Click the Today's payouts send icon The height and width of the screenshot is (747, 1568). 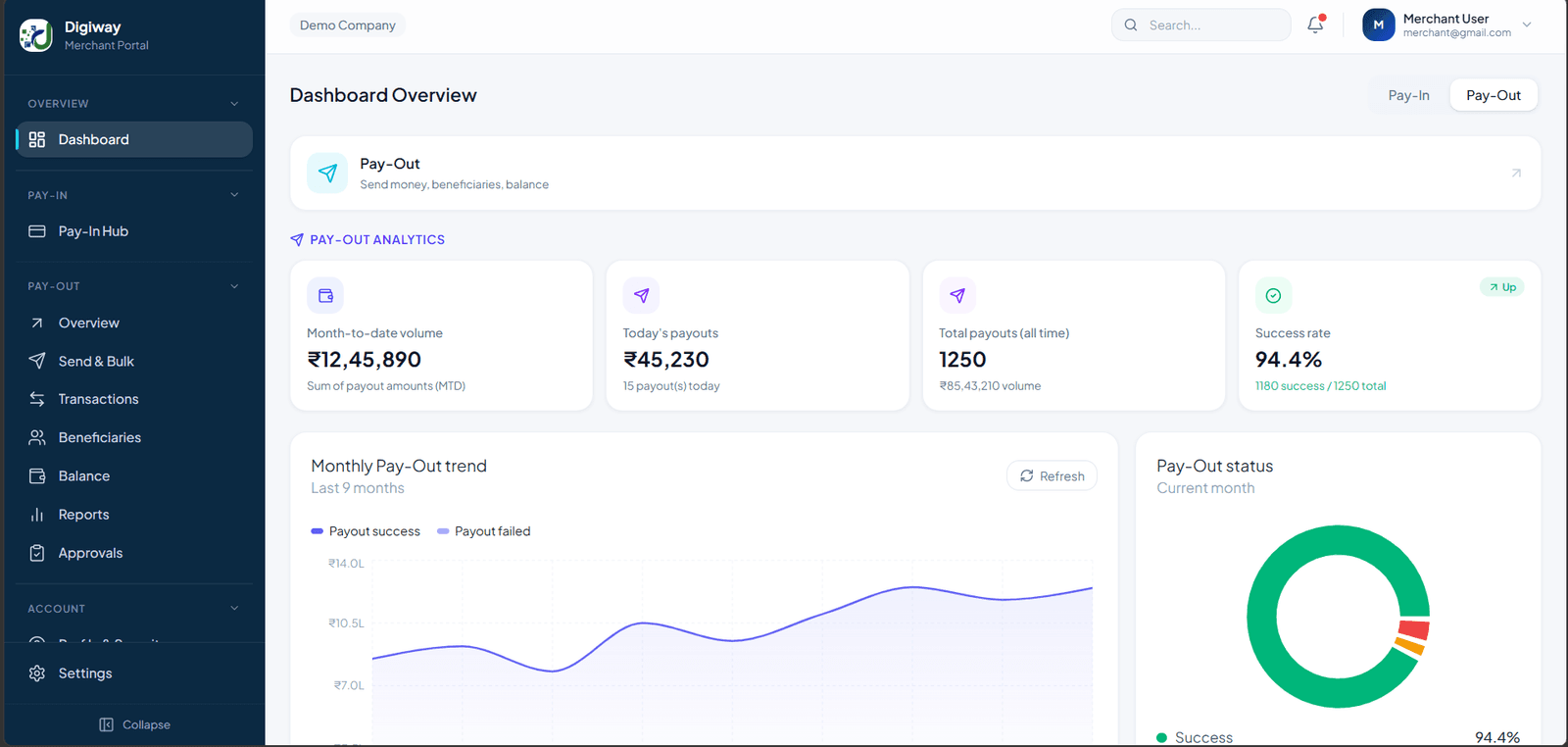(641, 295)
